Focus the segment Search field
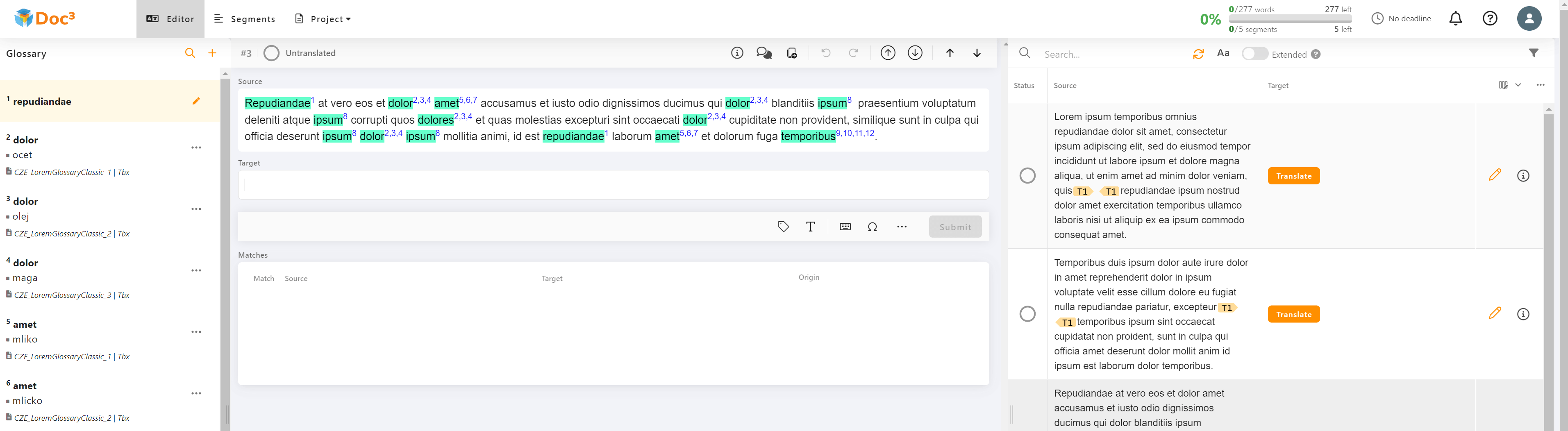 (x=1114, y=54)
